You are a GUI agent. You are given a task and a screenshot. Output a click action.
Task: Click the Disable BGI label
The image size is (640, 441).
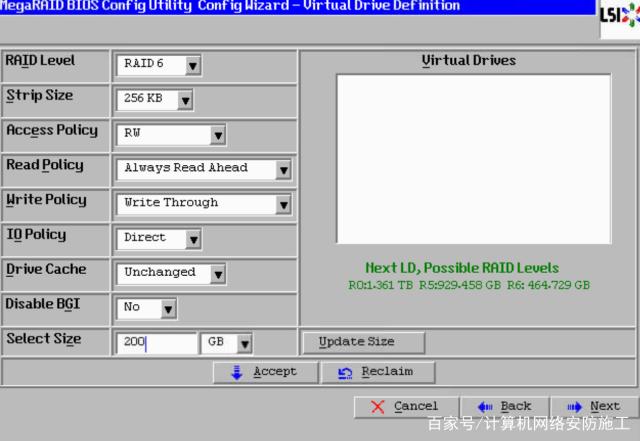coord(42,304)
